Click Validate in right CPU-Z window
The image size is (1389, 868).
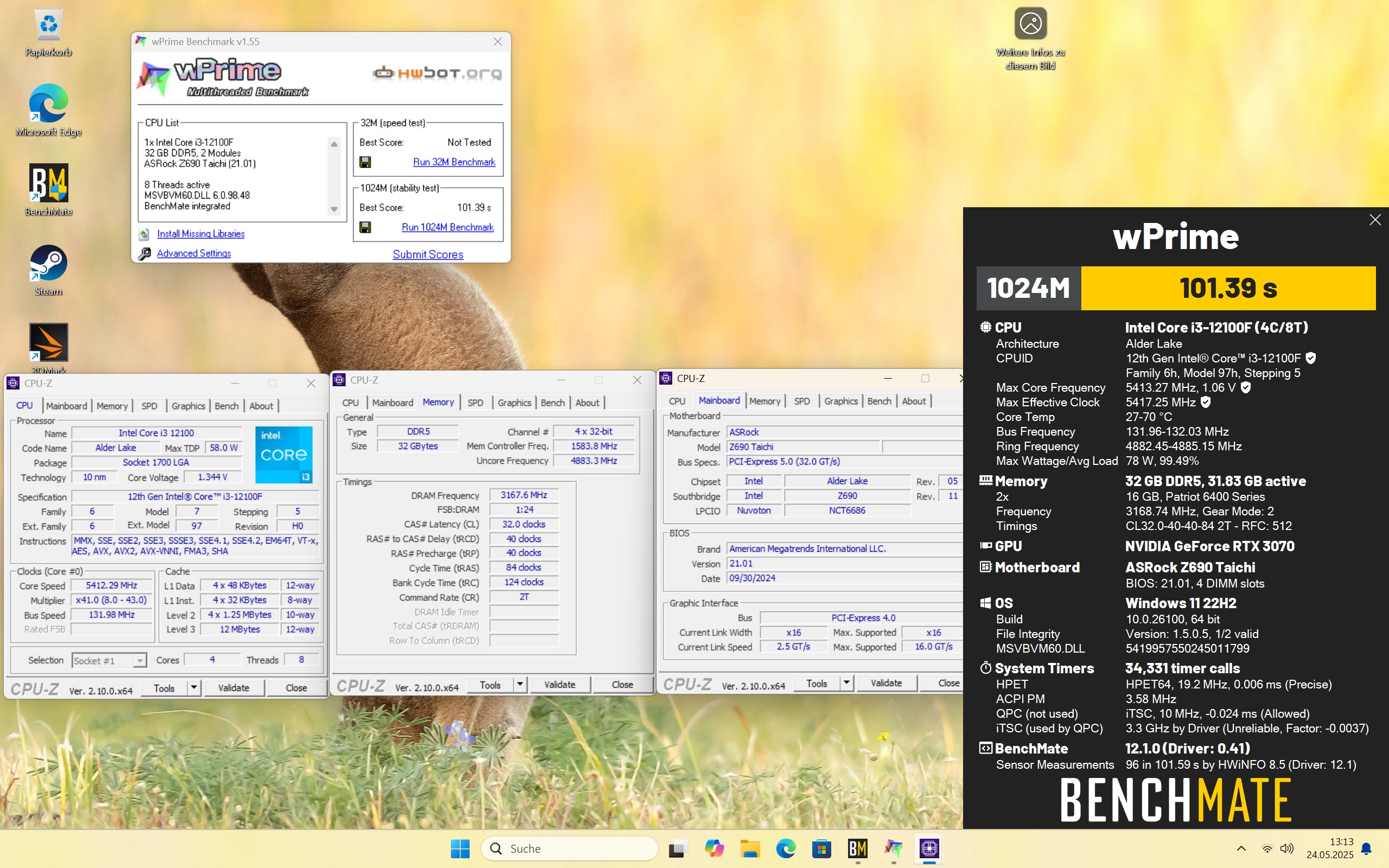pyautogui.click(x=886, y=683)
